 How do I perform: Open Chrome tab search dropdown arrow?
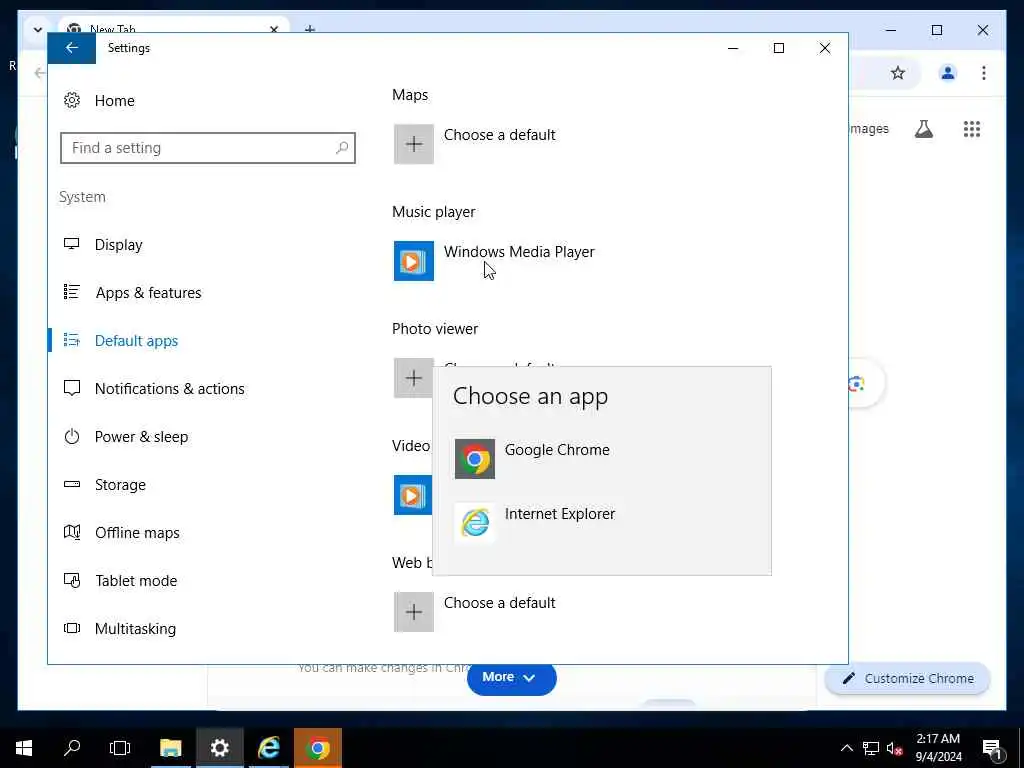click(38, 30)
